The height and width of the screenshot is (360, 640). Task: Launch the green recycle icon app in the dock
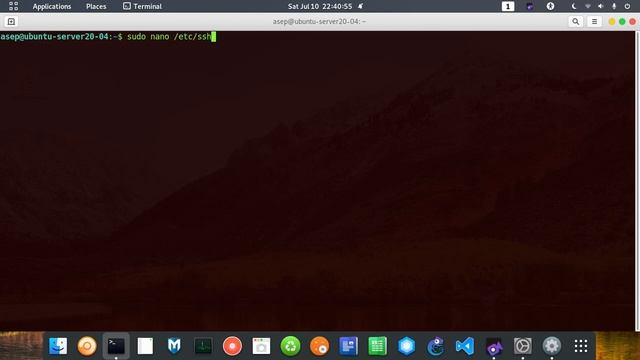290,346
